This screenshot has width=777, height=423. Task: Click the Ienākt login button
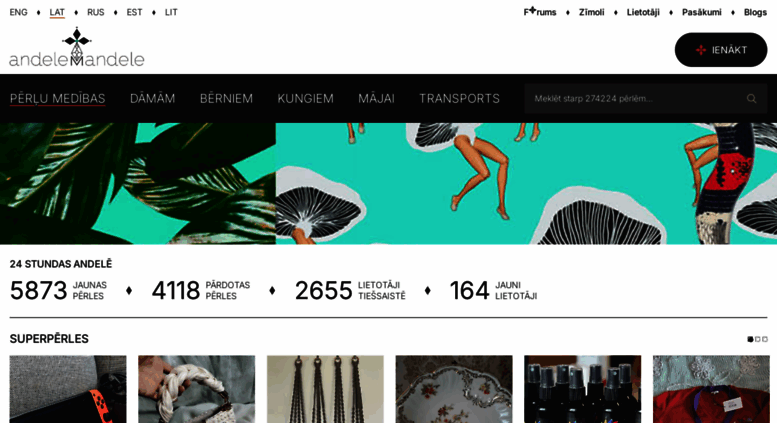(x=721, y=50)
